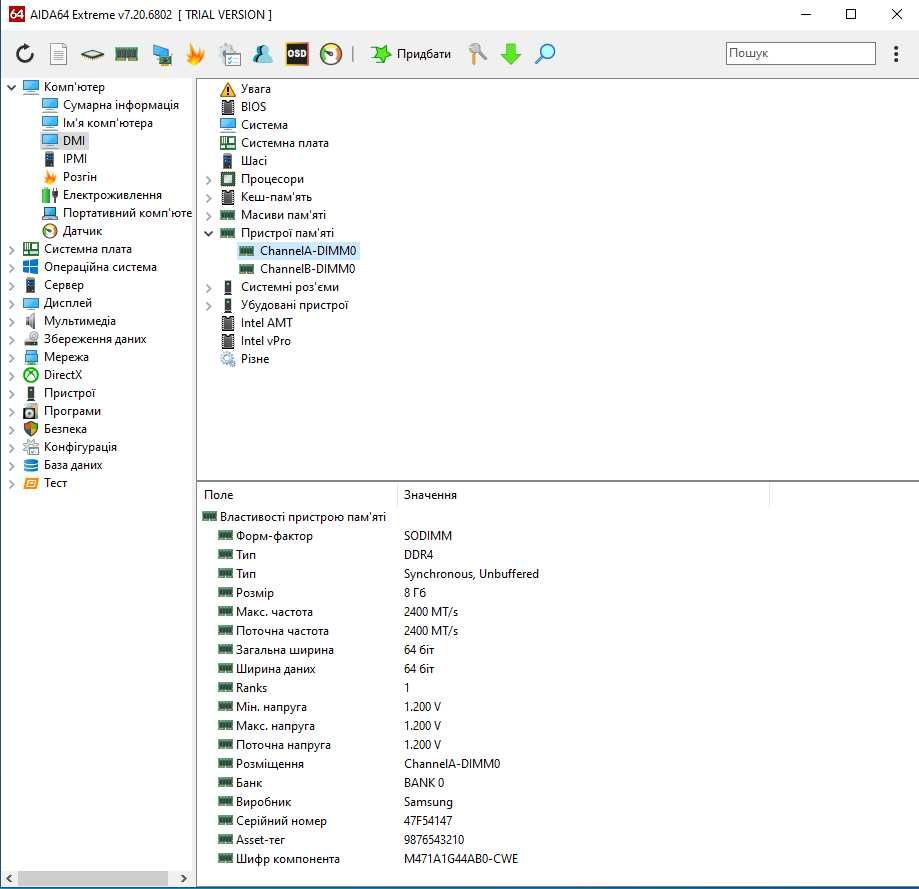Open preferences hammer tools icon

coord(477,54)
